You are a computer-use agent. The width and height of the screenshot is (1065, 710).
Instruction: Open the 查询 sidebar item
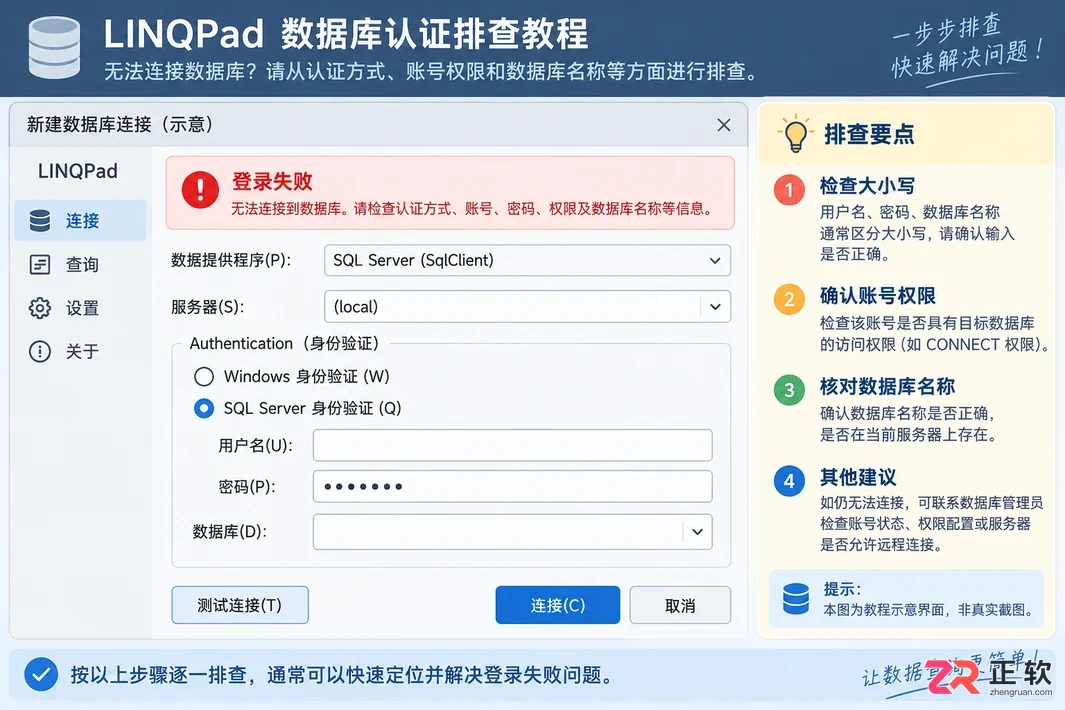point(80,264)
